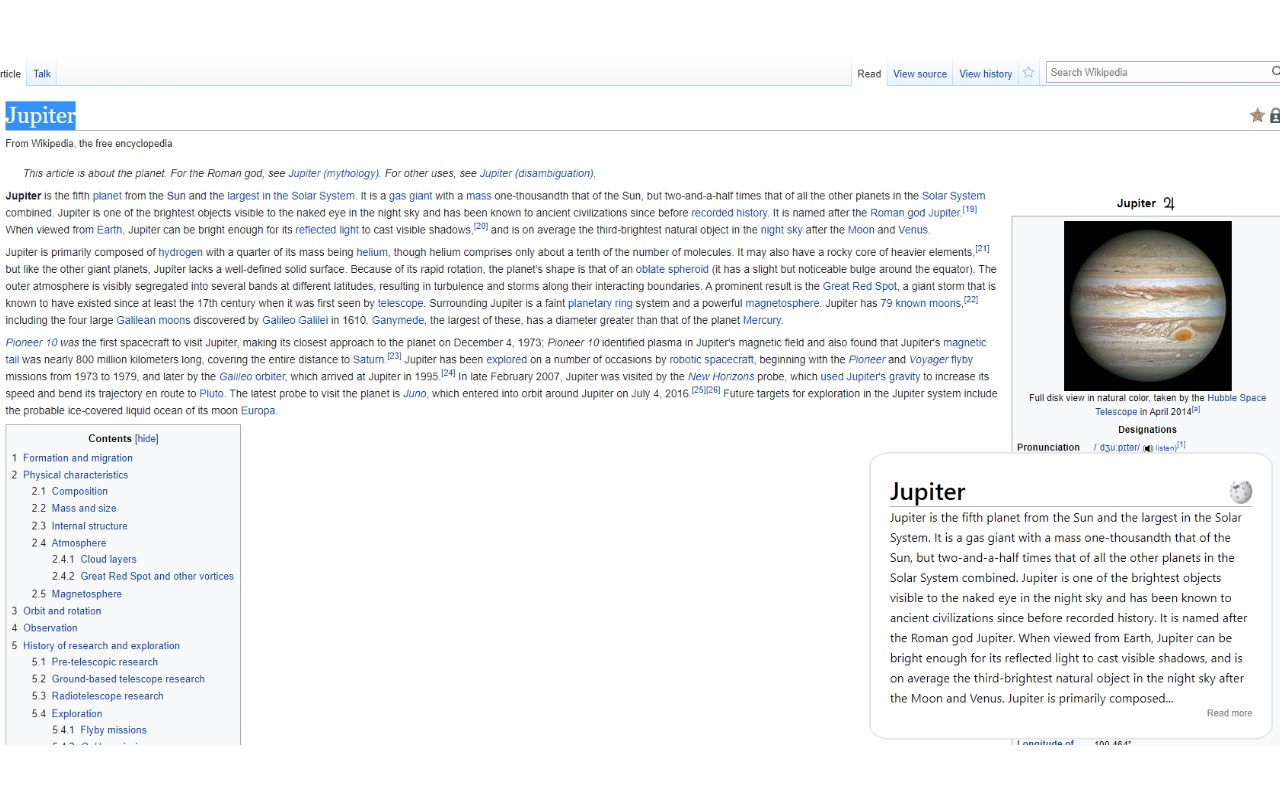Jump to 2.5 Magnetosphere in the contents

pyautogui.click(x=87, y=594)
